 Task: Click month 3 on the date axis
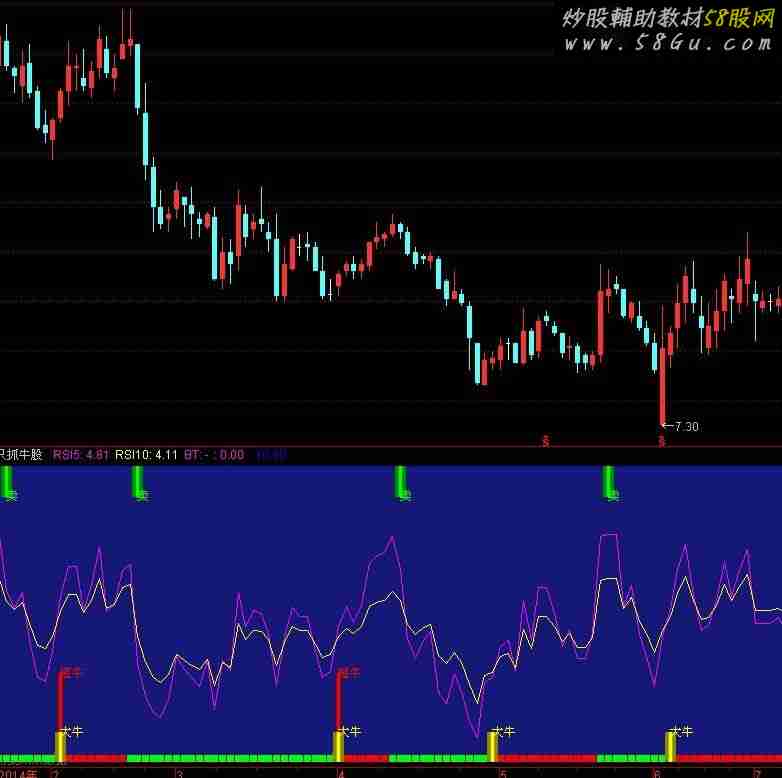(180, 774)
